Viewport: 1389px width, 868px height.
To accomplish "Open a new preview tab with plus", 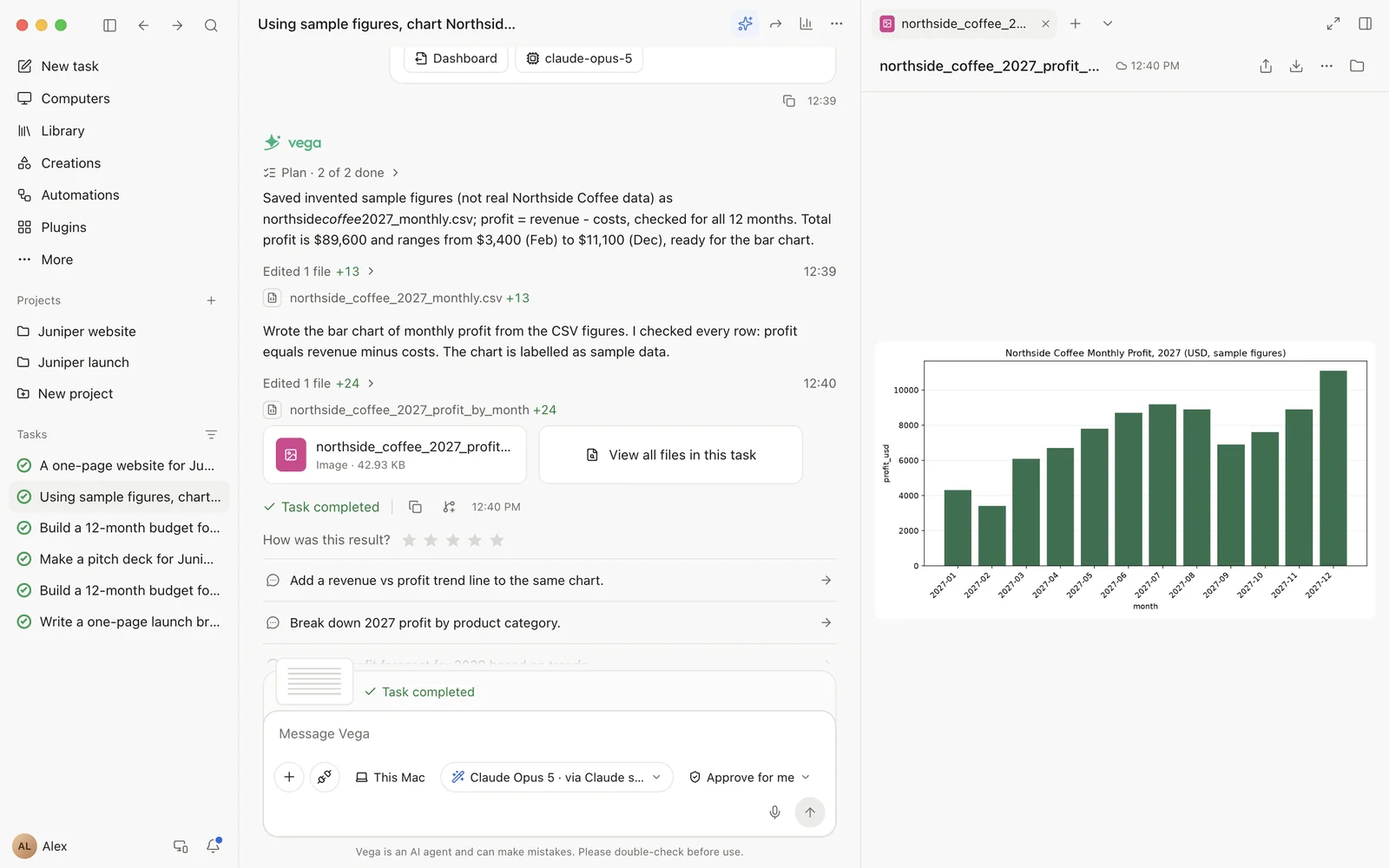I will click(1075, 23).
